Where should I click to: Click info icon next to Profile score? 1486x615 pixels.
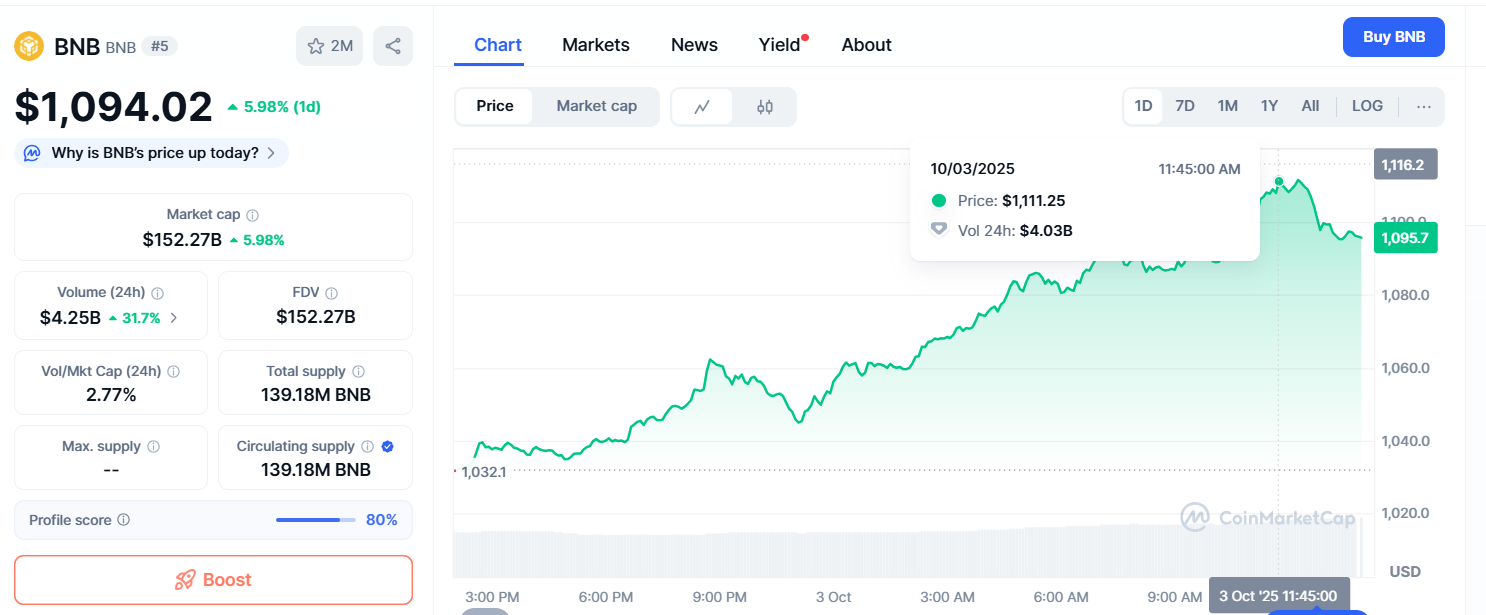(x=123, y=520)
